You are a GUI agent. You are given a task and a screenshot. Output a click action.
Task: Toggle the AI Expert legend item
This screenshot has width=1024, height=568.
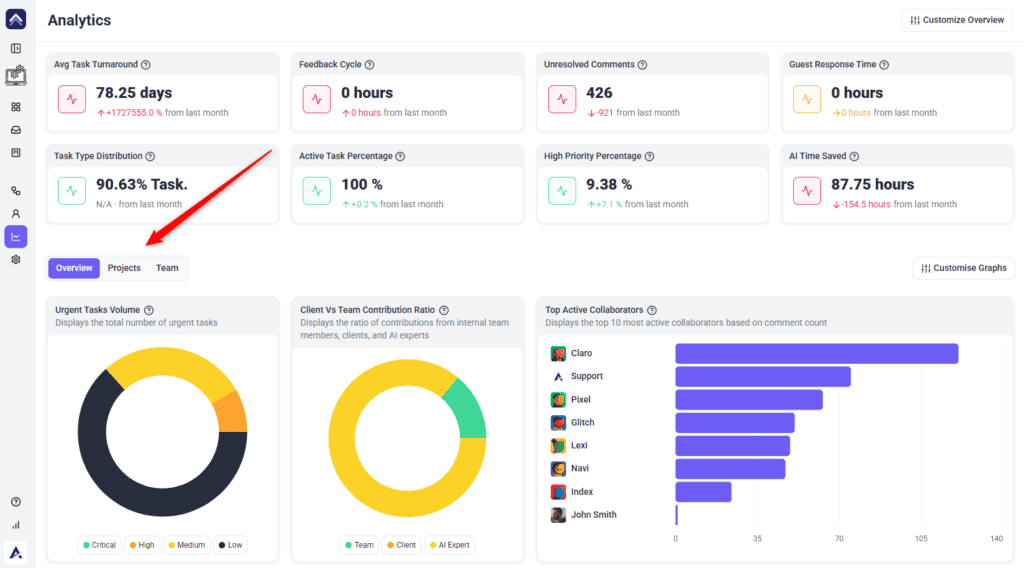(x=450, y=545)
